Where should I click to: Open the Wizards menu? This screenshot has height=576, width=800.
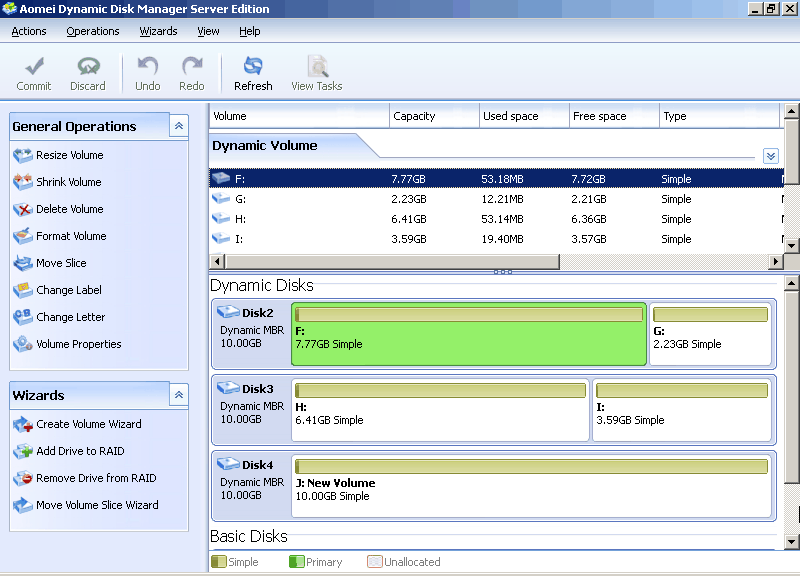(x=158, y=31)
